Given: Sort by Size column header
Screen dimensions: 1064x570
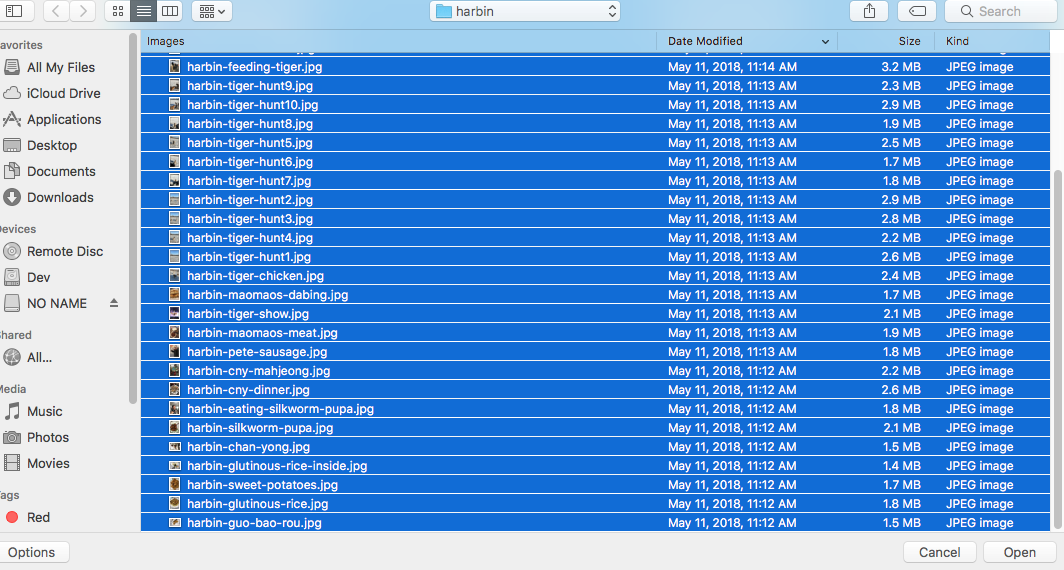Looking at the screenshot, I should click(886, 41).
